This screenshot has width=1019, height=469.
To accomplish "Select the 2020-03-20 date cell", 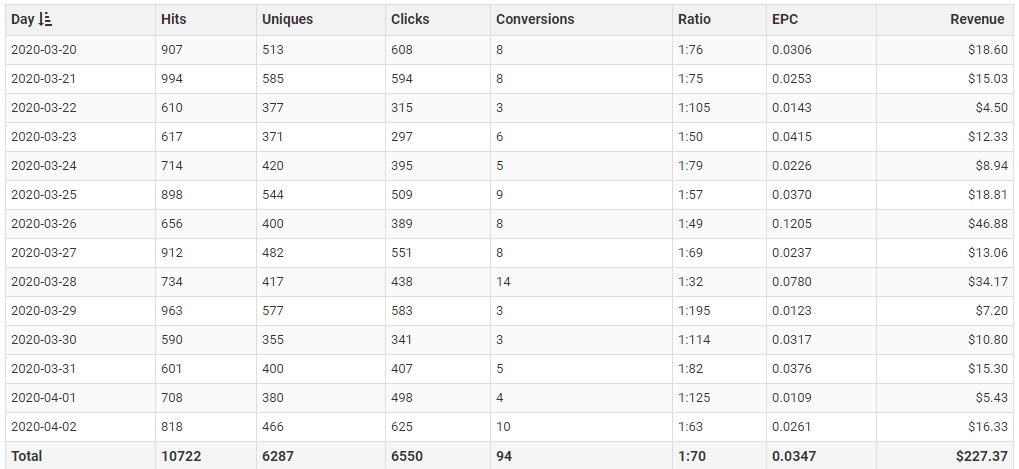I will tap(44, 49).
